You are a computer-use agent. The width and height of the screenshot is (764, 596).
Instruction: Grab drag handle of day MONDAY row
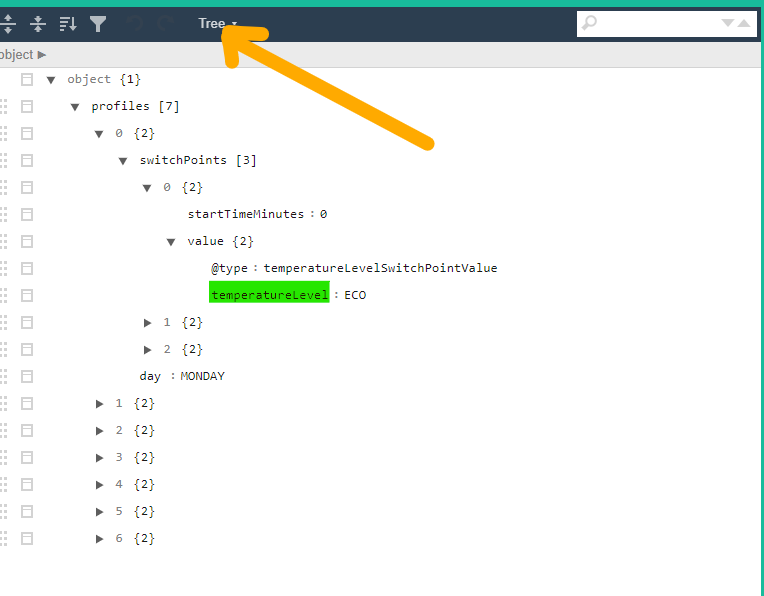[x=4, y=376]
